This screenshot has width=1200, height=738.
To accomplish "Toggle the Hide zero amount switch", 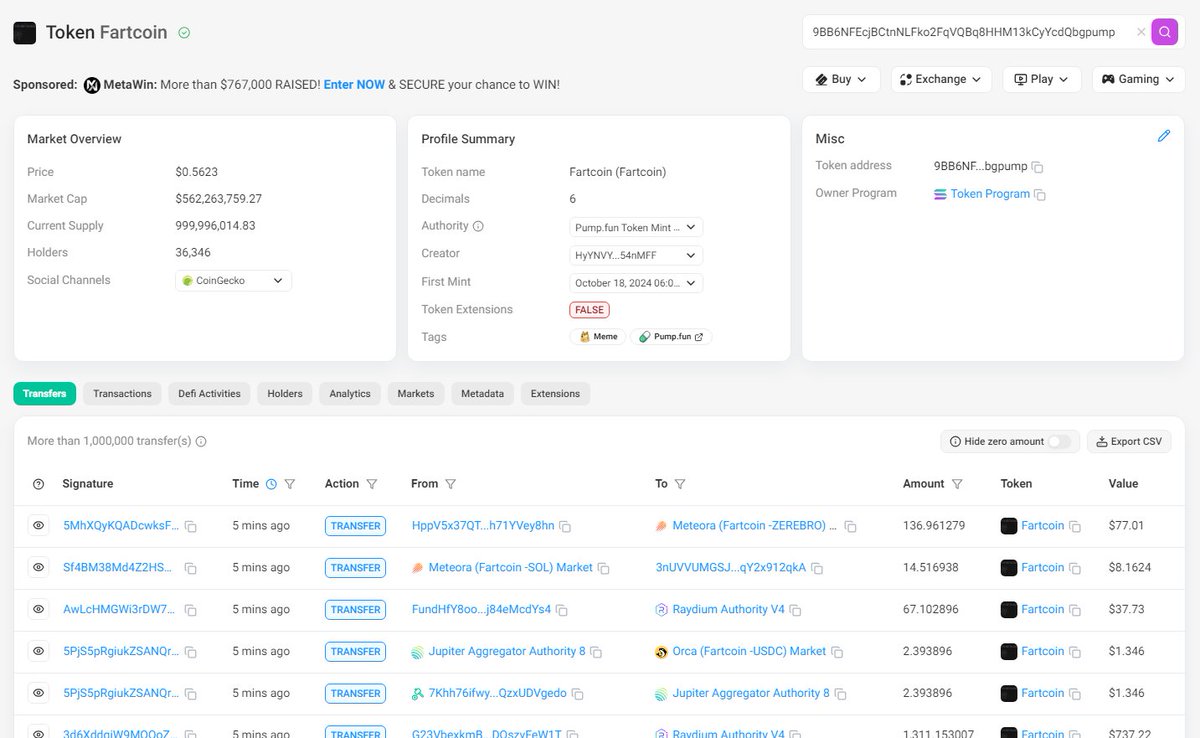I will click(x=1059, y=441).
